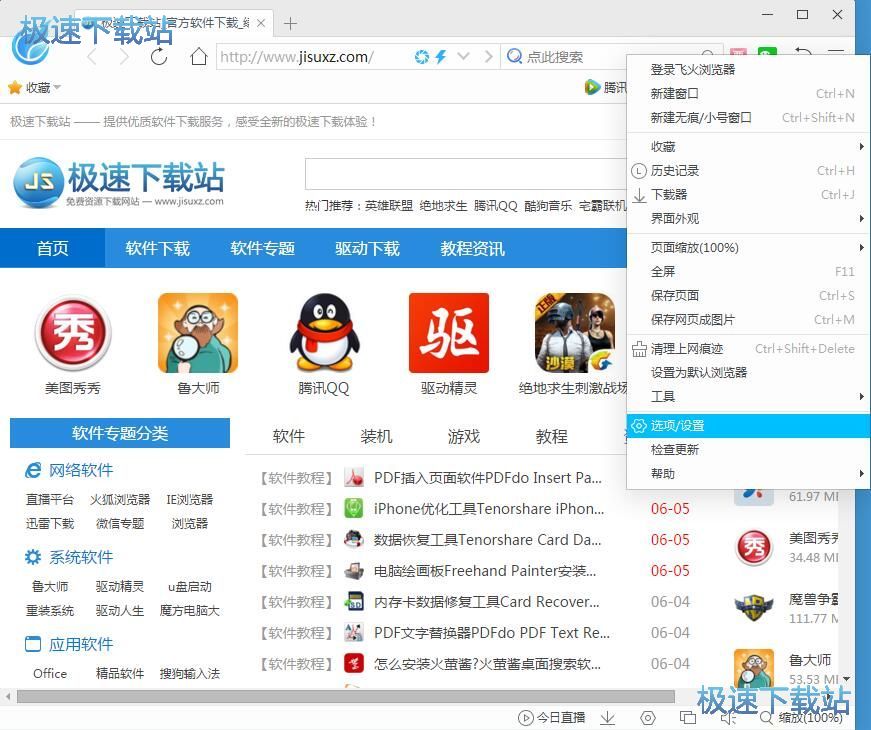Open the 腾讯QQ penguin icon

(324, 332)
